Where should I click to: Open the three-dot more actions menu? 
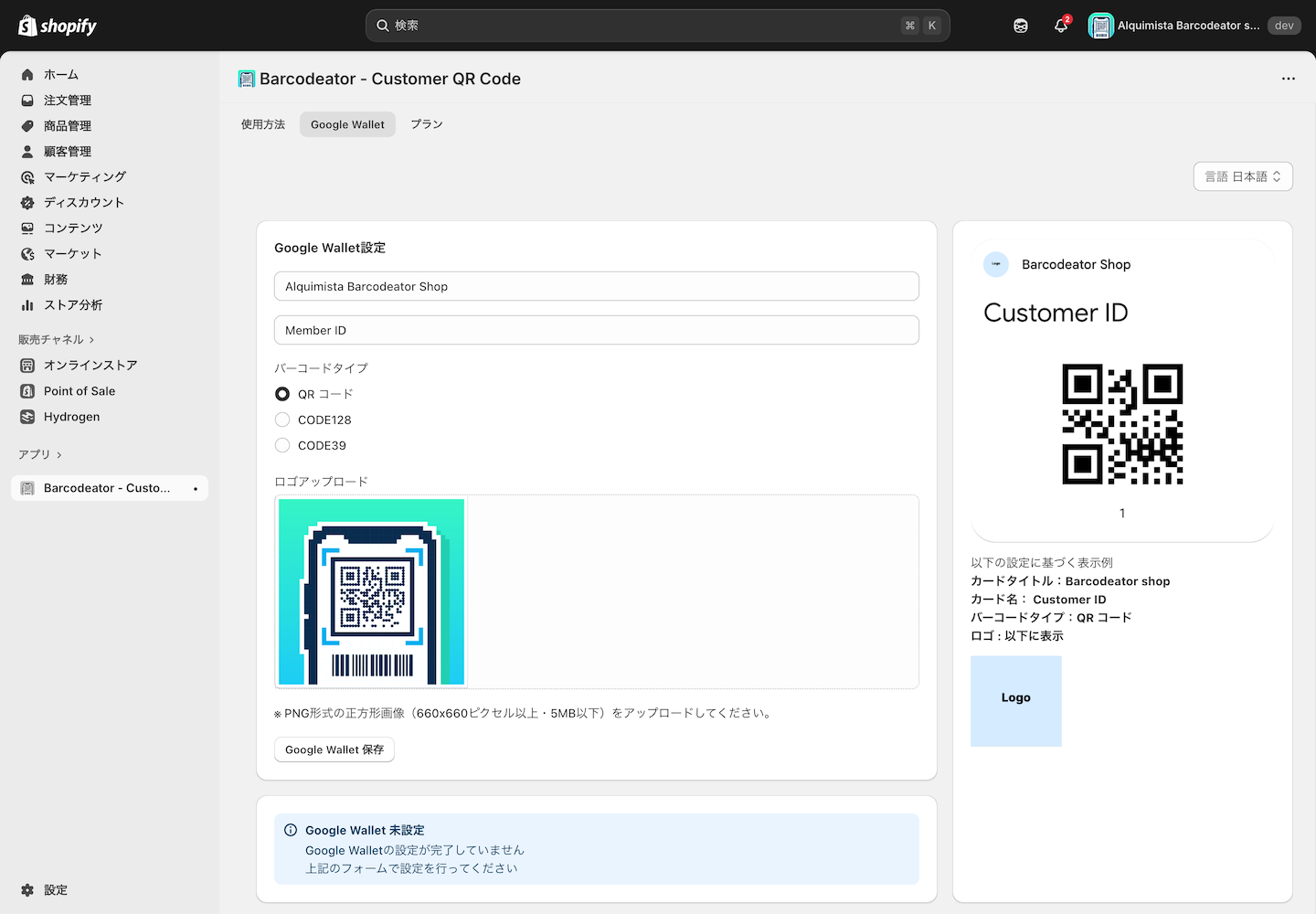click(1288, 79)
